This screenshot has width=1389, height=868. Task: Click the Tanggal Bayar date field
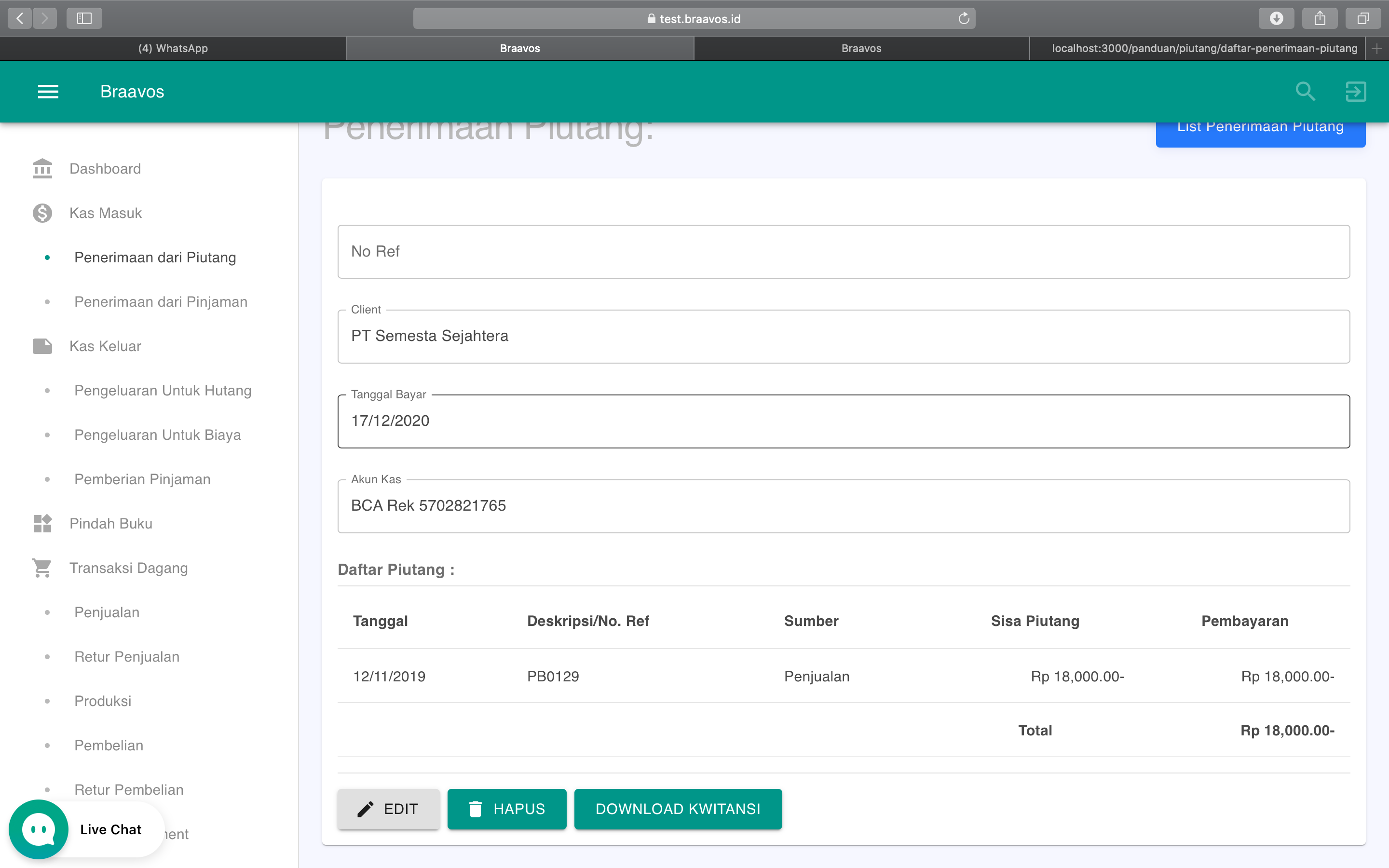click(843, 421)
